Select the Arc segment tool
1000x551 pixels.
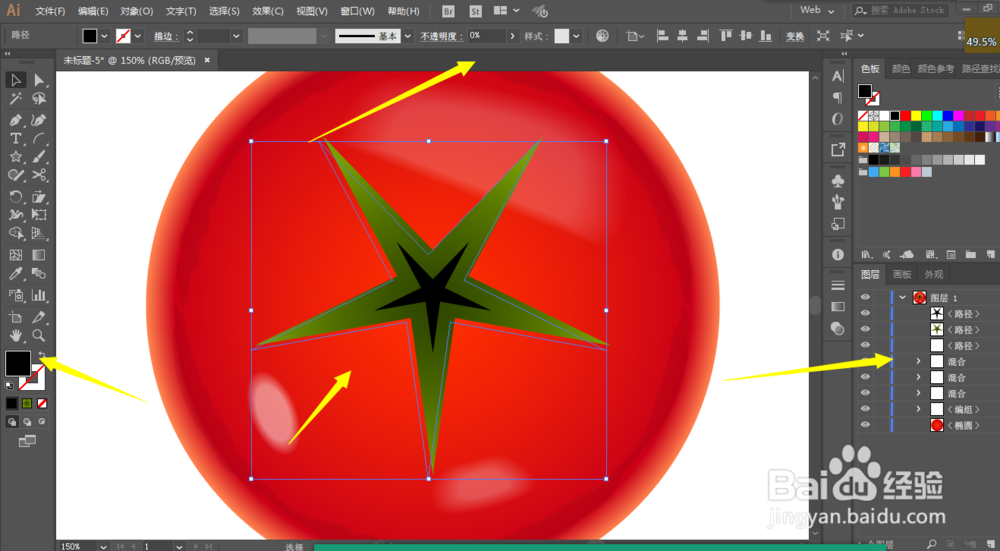pyautogui.click(x=39, y=138)
